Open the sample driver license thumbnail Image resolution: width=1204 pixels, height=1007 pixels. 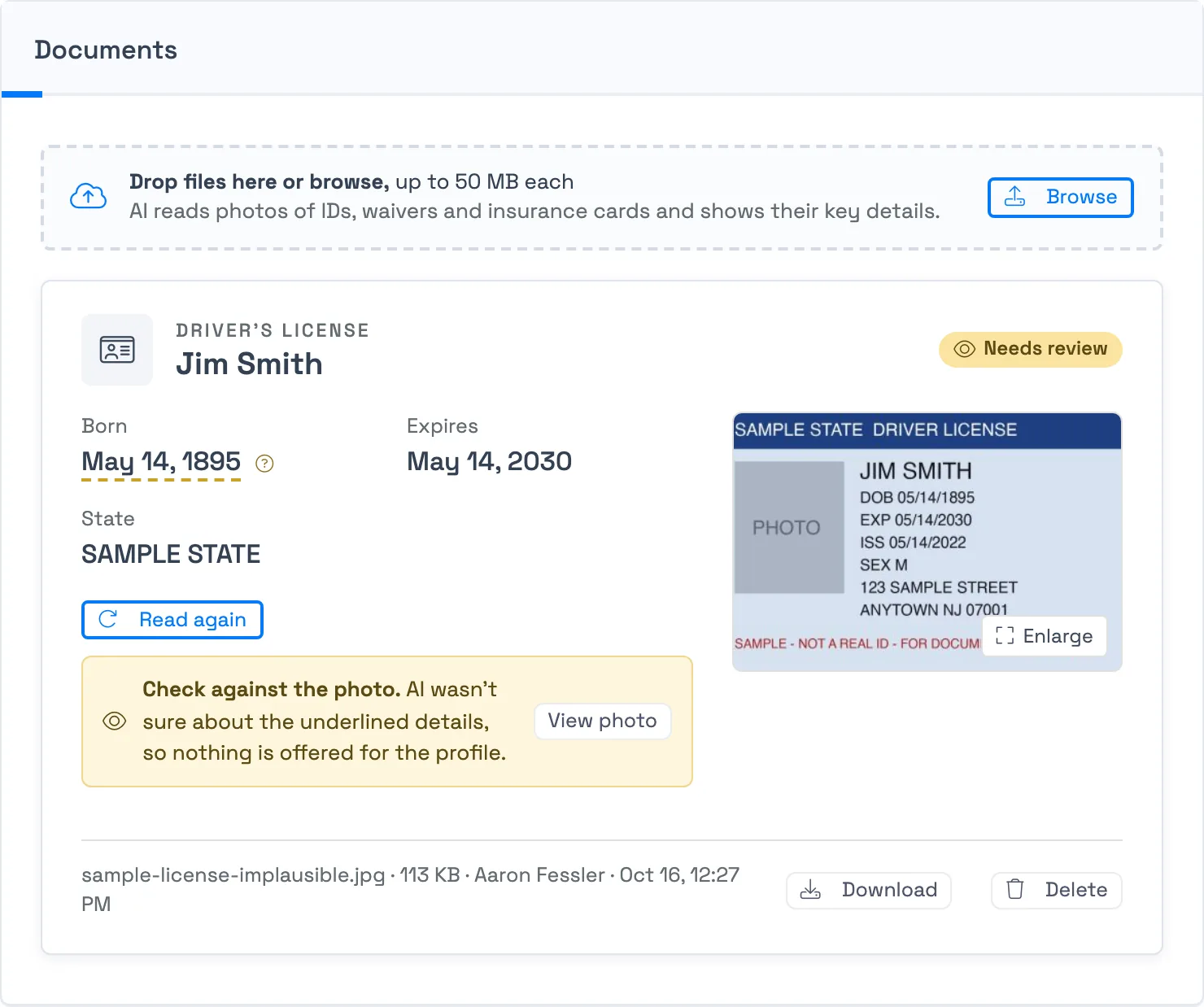[x=927, y=542]
